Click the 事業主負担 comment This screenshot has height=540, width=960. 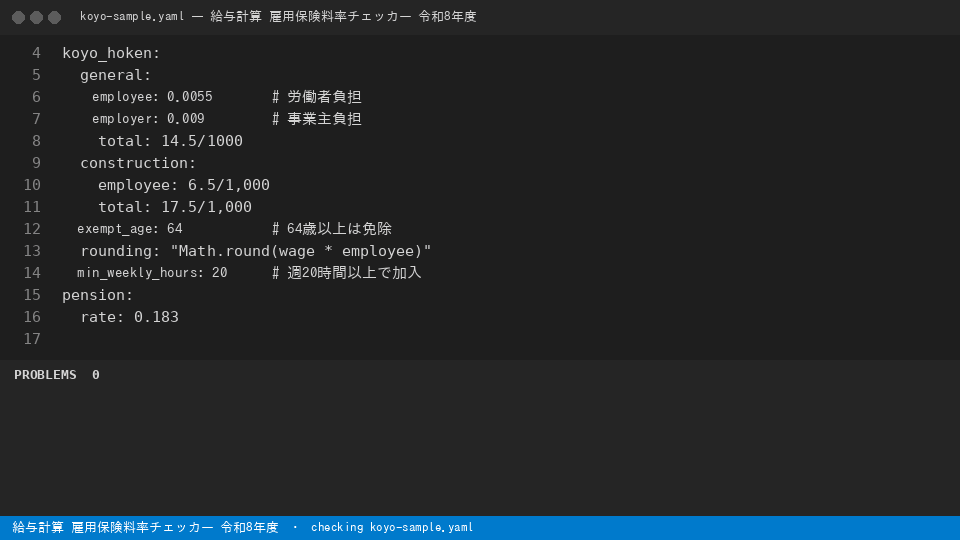[x=317, y=119]
